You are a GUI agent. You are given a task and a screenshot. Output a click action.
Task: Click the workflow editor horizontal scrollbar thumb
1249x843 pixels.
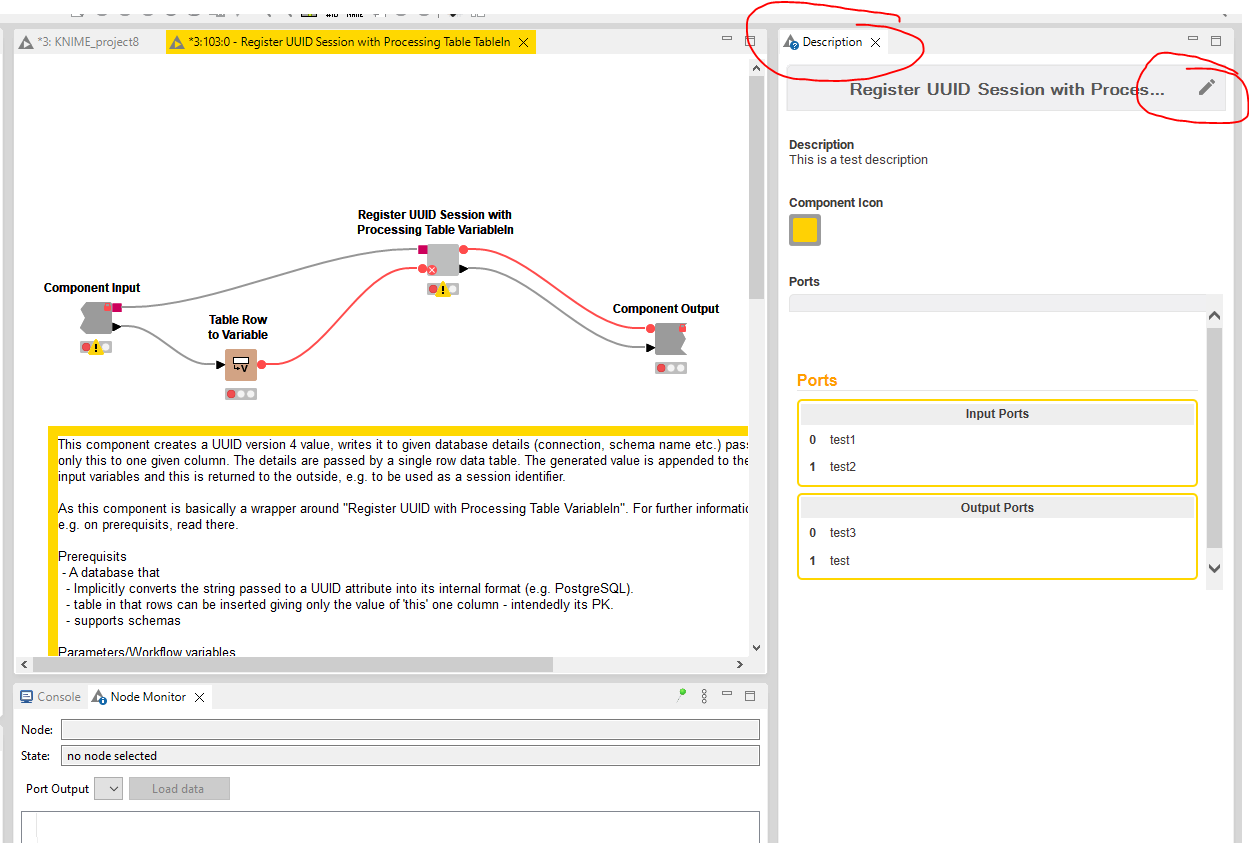[x=292, y=664]
